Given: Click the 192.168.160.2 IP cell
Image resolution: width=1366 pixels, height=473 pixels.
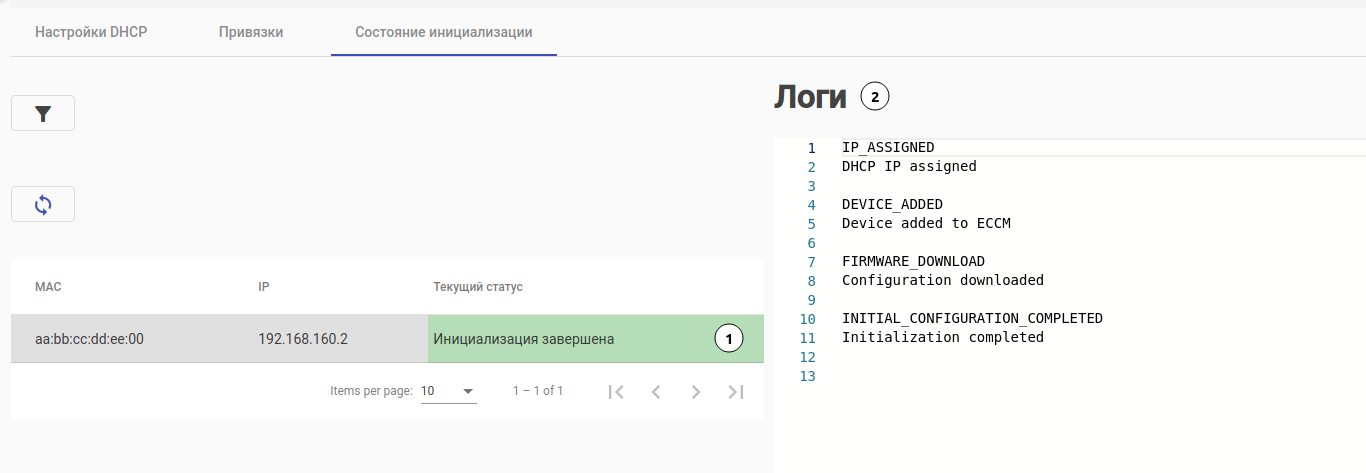Looking at the screenshot, I should pyautogui.click(x=303, y=339).
